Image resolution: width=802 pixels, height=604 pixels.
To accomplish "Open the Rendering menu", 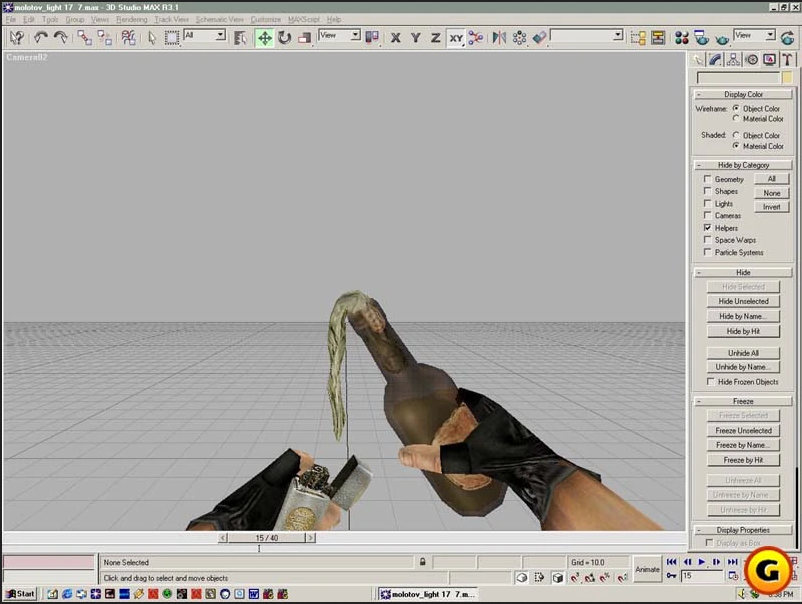I will coord(131,19).
